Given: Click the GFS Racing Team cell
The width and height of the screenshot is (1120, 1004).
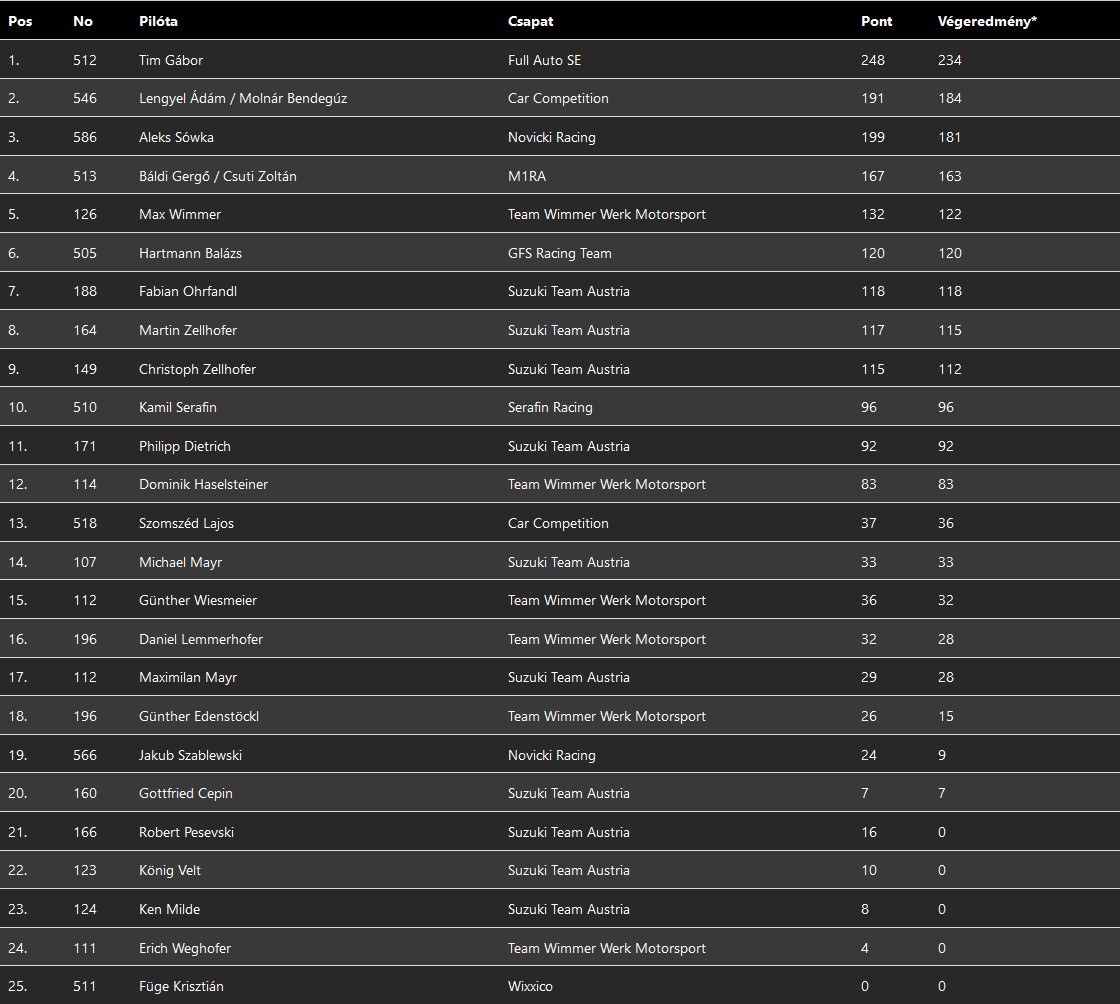Looking at the screenshot, I should pos(559,253).
